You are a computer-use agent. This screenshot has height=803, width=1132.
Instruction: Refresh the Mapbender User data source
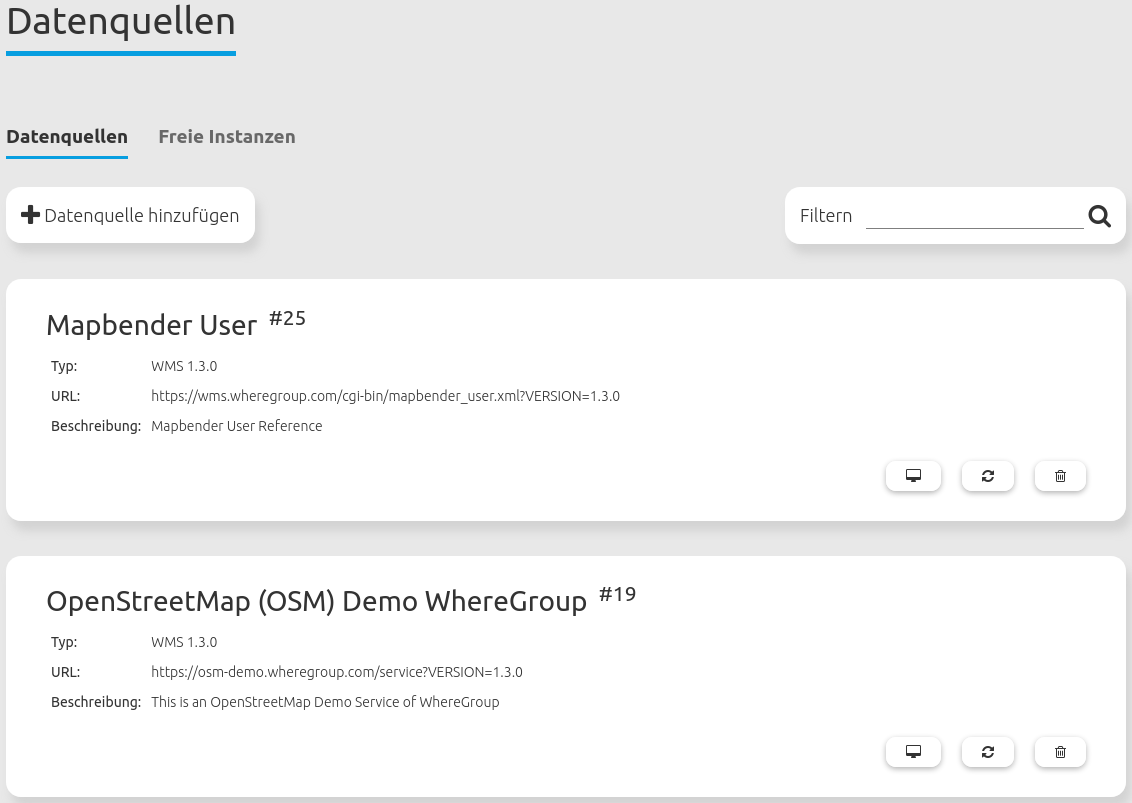tap(987, 476)
